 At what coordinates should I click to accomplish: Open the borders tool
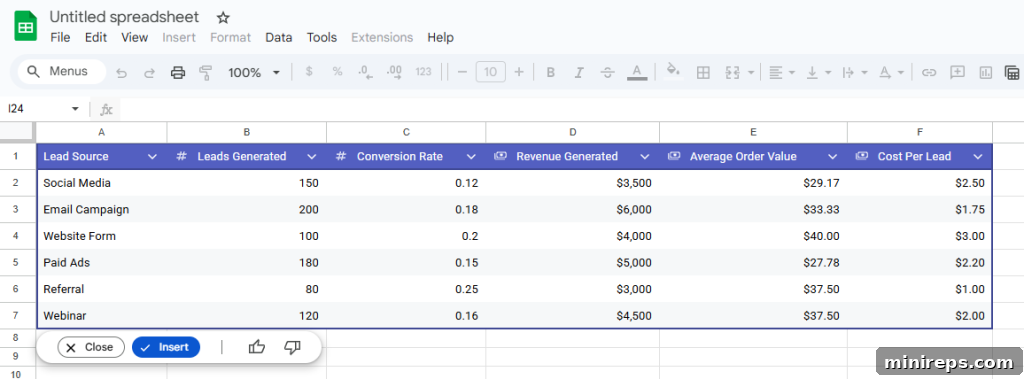pyautogui.click(x=703, y=73)
